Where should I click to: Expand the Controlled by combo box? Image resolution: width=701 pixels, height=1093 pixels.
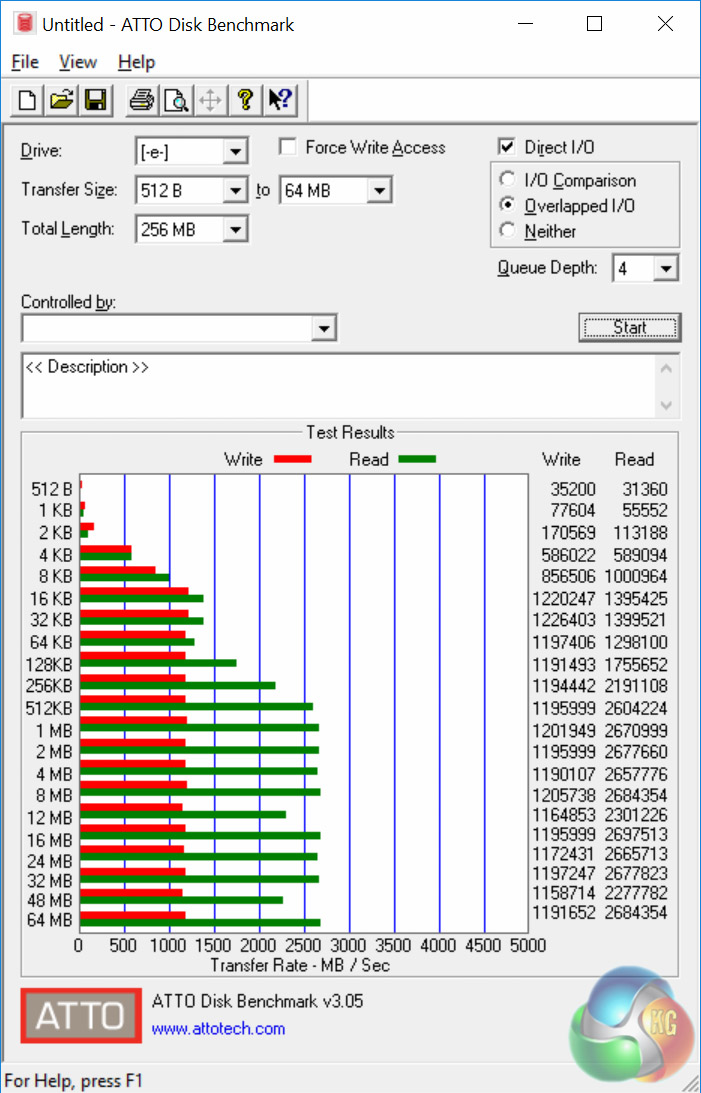tap(323, 328)
